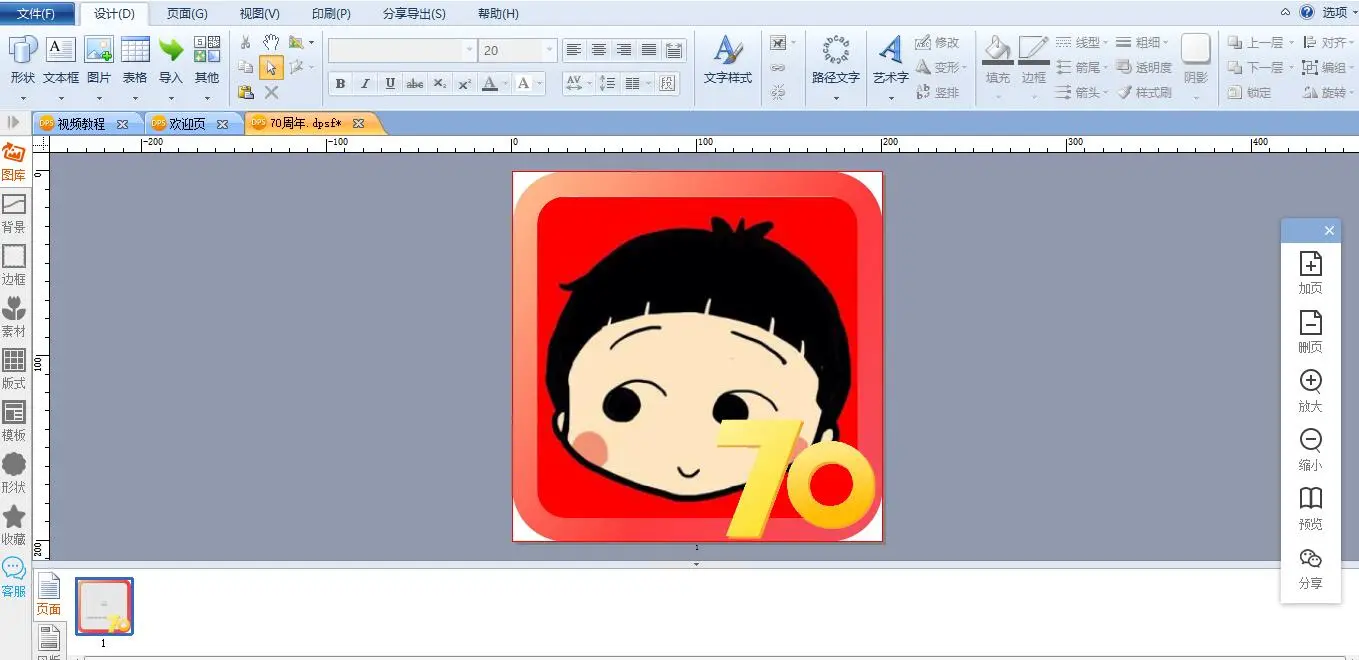Expand the 形状 shape dropdown arrow

[x=23, y=98]
